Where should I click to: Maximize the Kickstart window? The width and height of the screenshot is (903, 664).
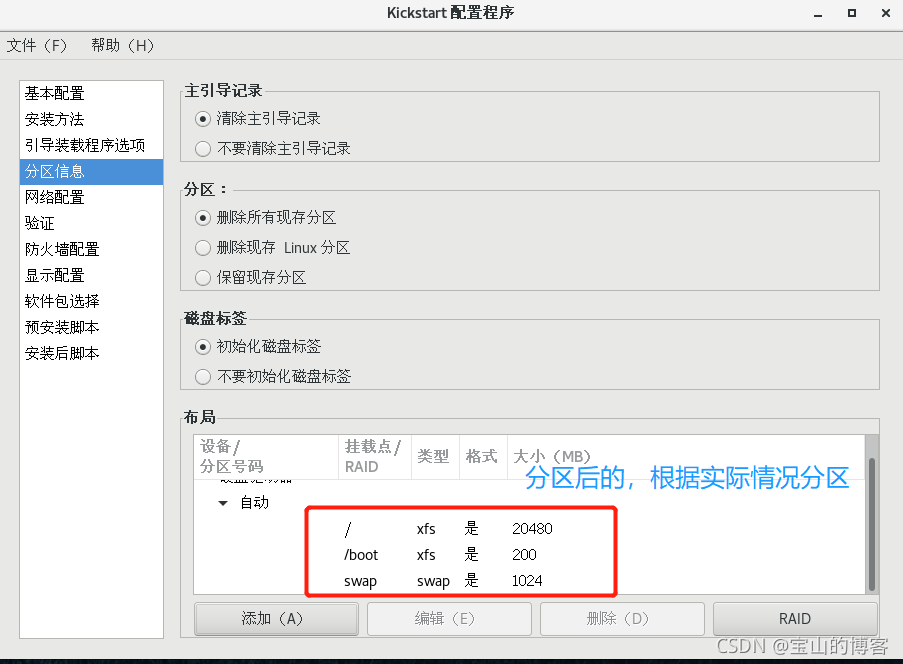coord(852,13)
